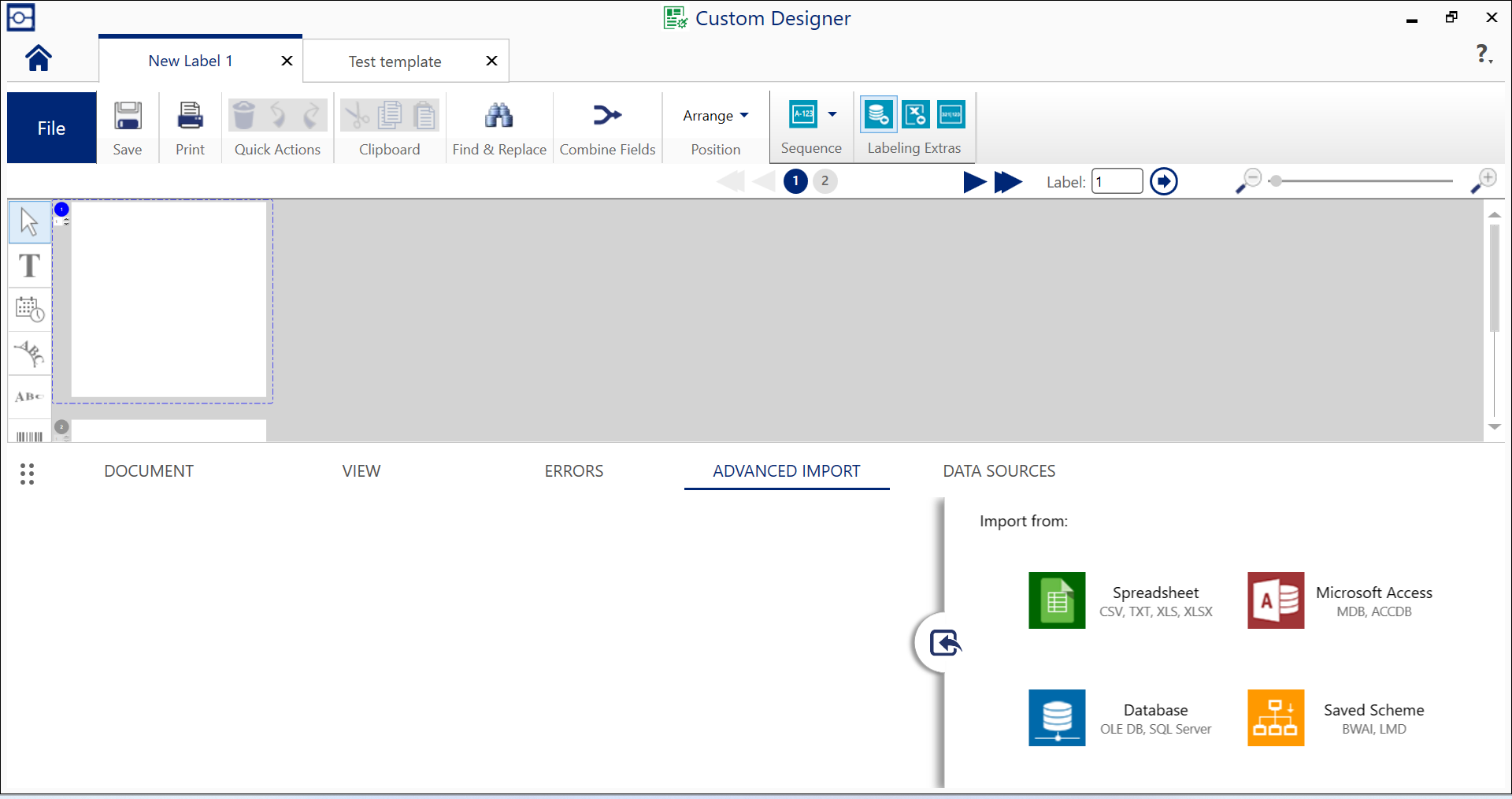1512x799 pixels.
Task: Expand the Arrange dropdown
Action: click(715, 116)
